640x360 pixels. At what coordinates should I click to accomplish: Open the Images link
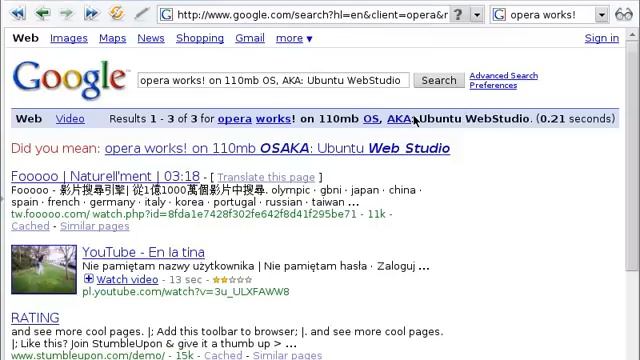tap(69, 38)
